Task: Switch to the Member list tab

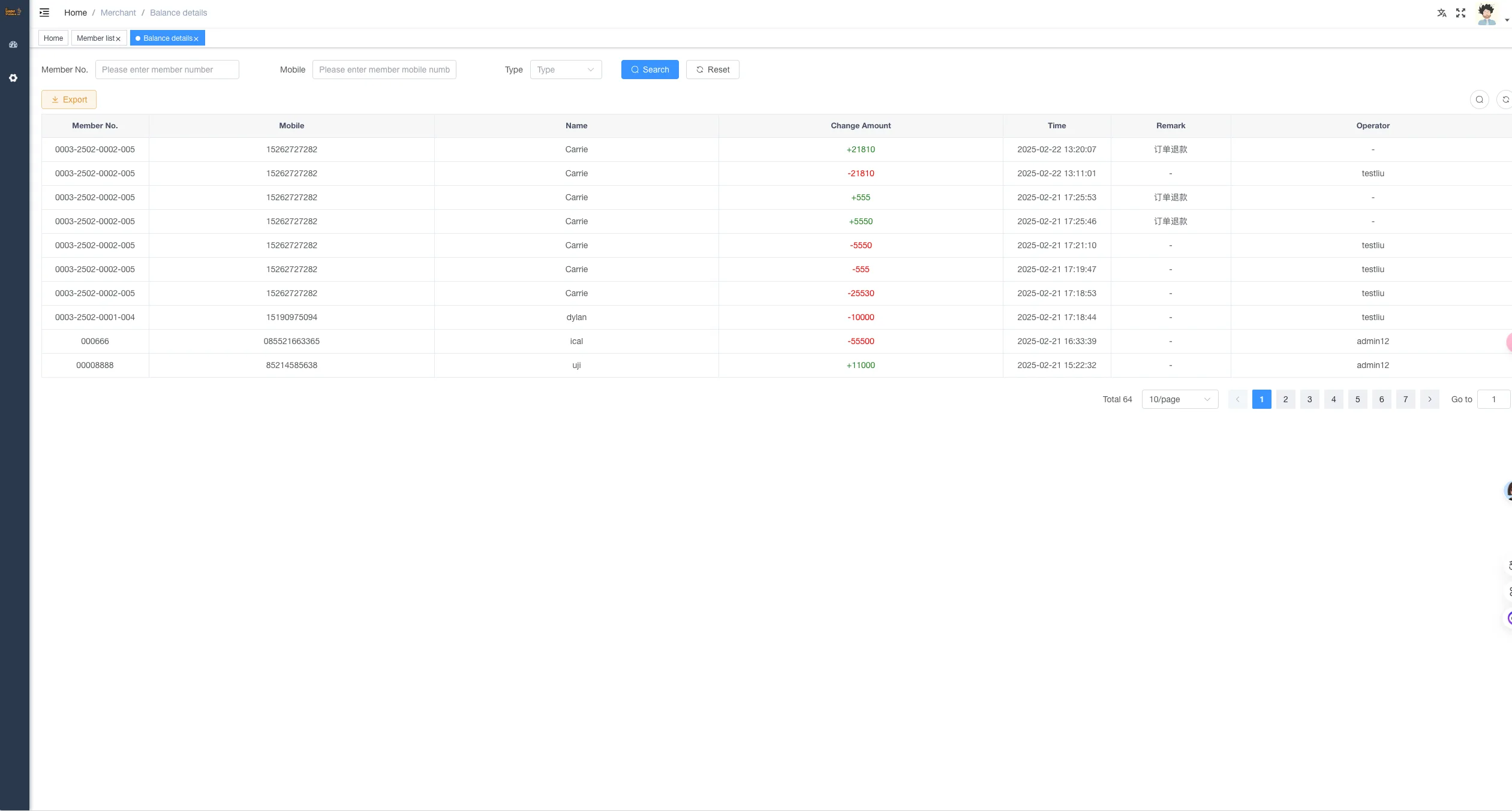Action: pos(95,38)
